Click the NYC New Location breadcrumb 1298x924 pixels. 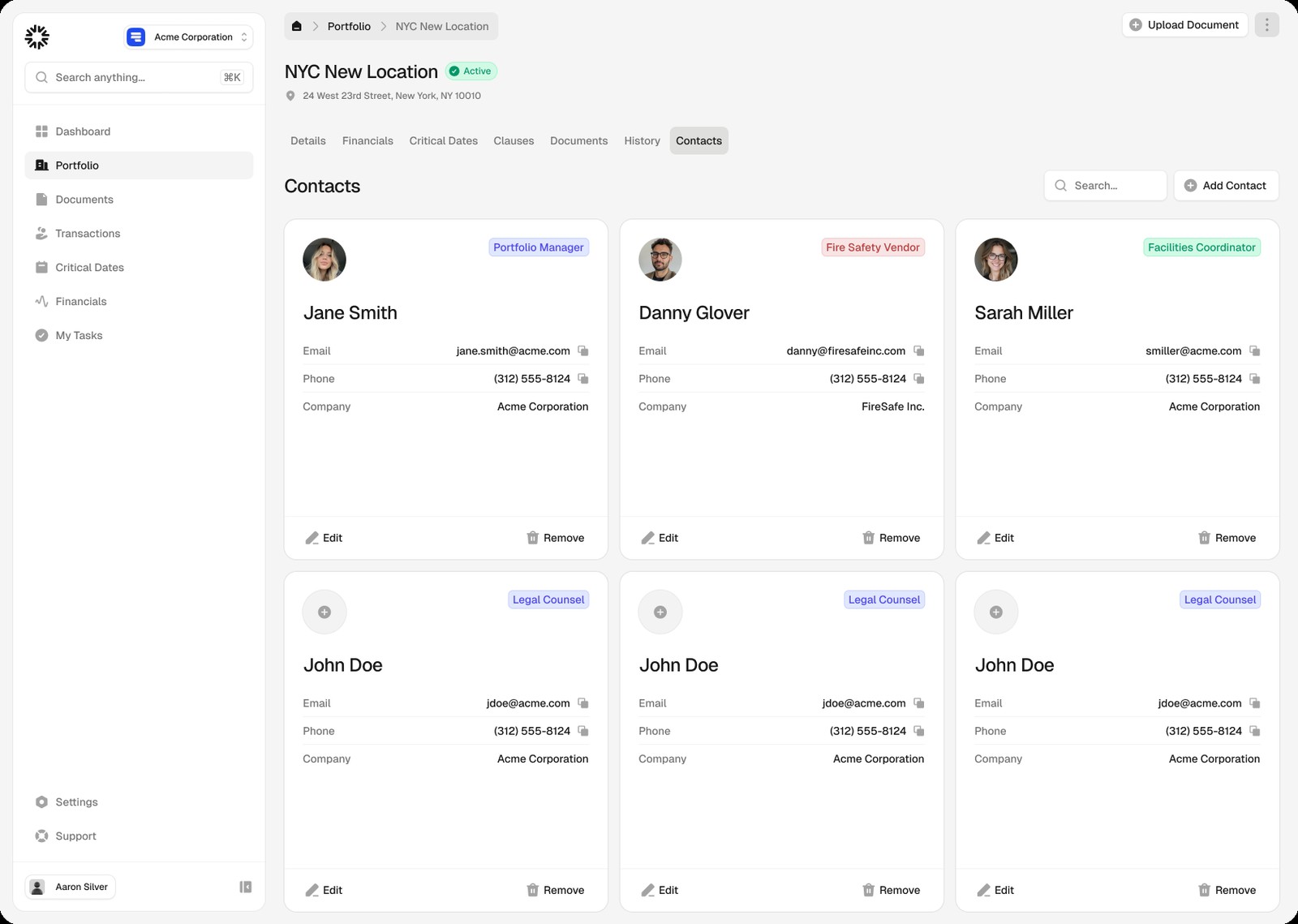pos(442,26)
